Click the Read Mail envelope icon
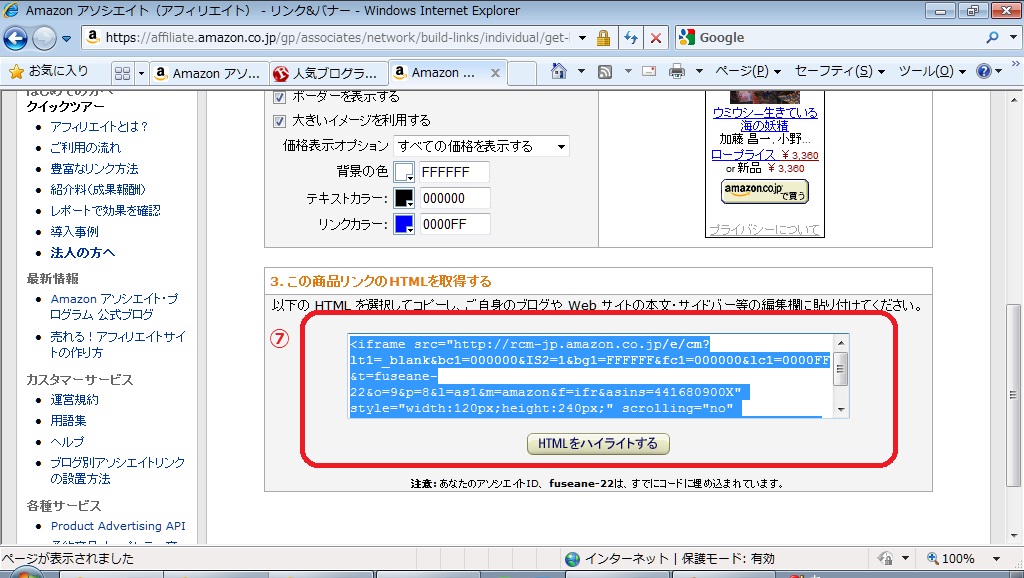This screenshot has width=1024, height=578. [649, 71]
